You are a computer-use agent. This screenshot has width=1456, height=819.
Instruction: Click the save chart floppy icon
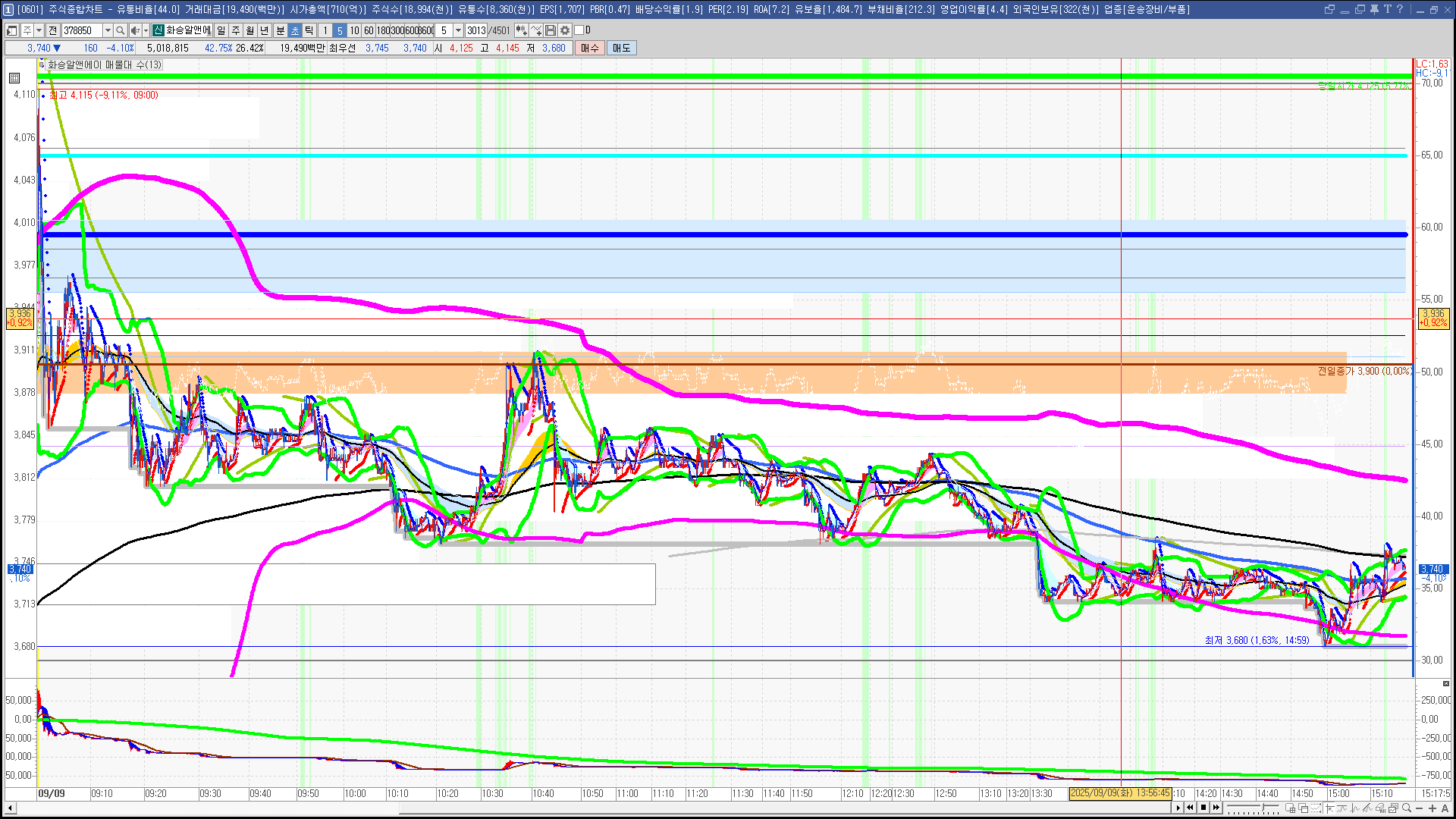pyautogui.click(x=551, y=30)
